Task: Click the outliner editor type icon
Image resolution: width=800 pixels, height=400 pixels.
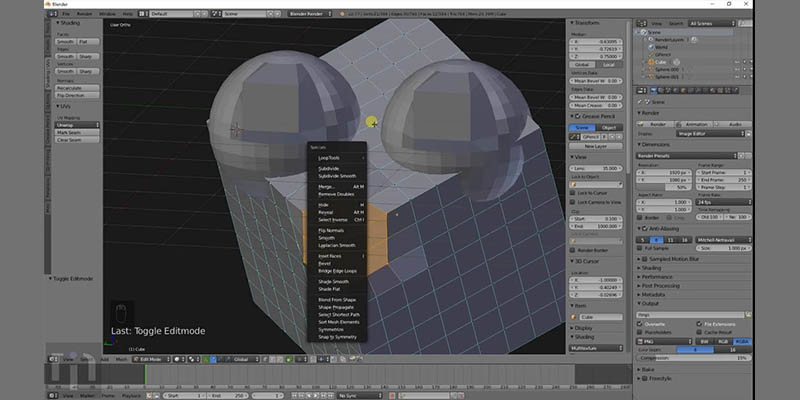Action: point(641,23)
